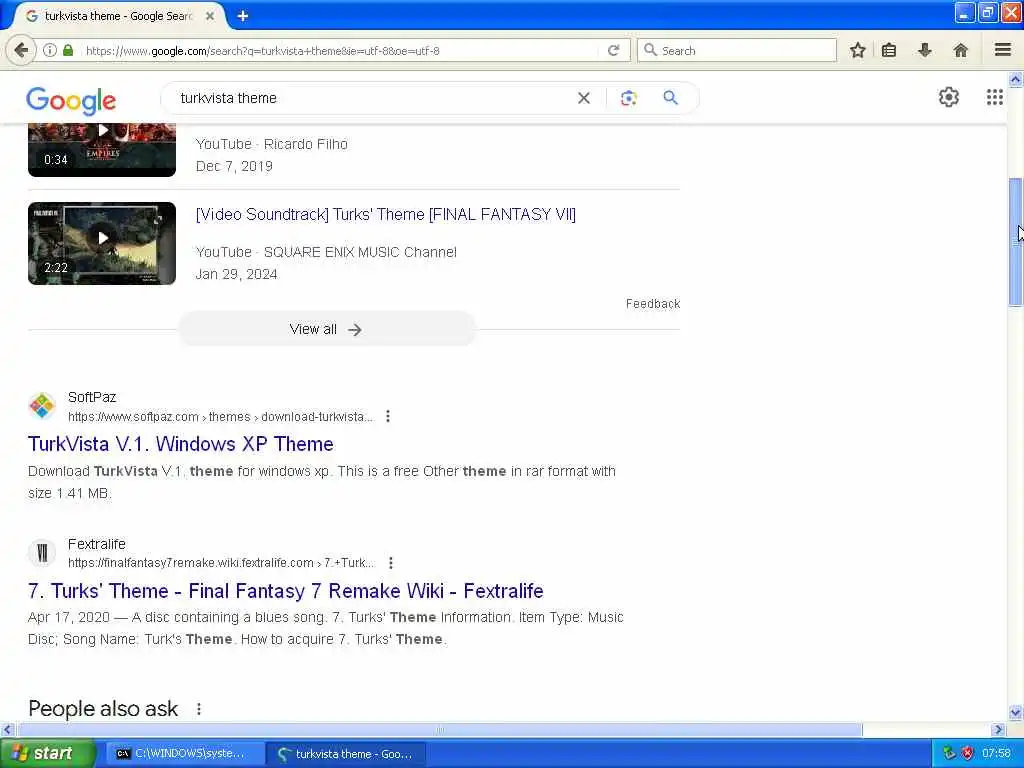Open site information icon in address bar
Viewport: 1024px width, 768px height.
click(x=50, y=50)
